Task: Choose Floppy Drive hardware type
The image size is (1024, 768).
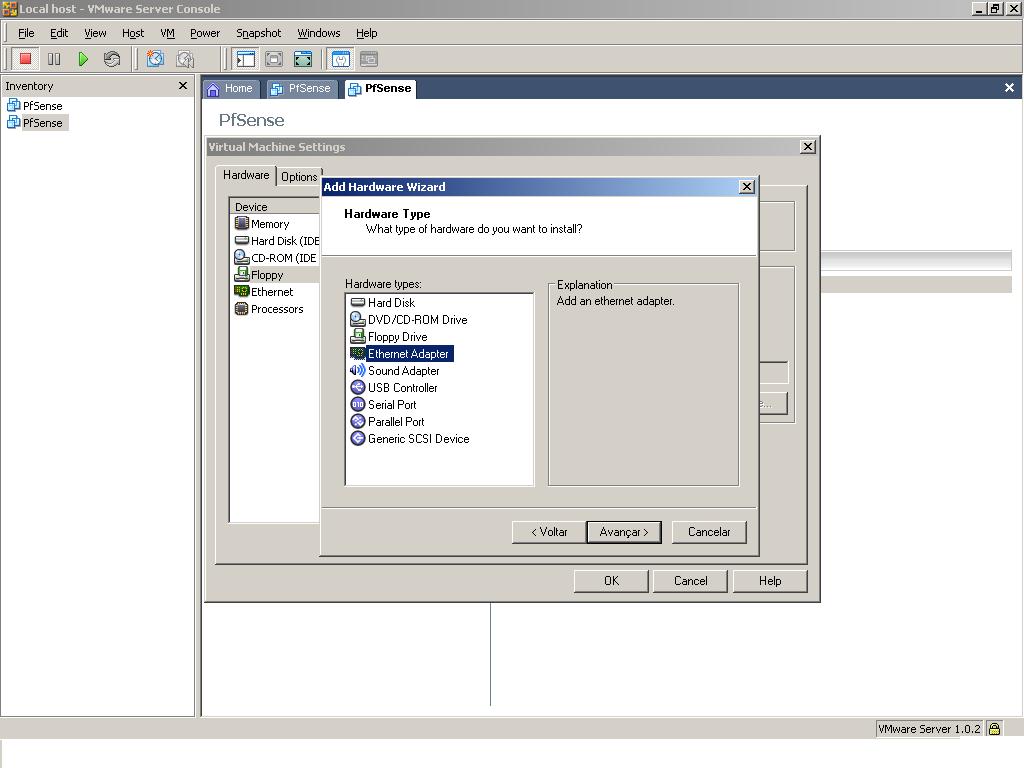Action: pyautogui.click(x=389, y=336)
